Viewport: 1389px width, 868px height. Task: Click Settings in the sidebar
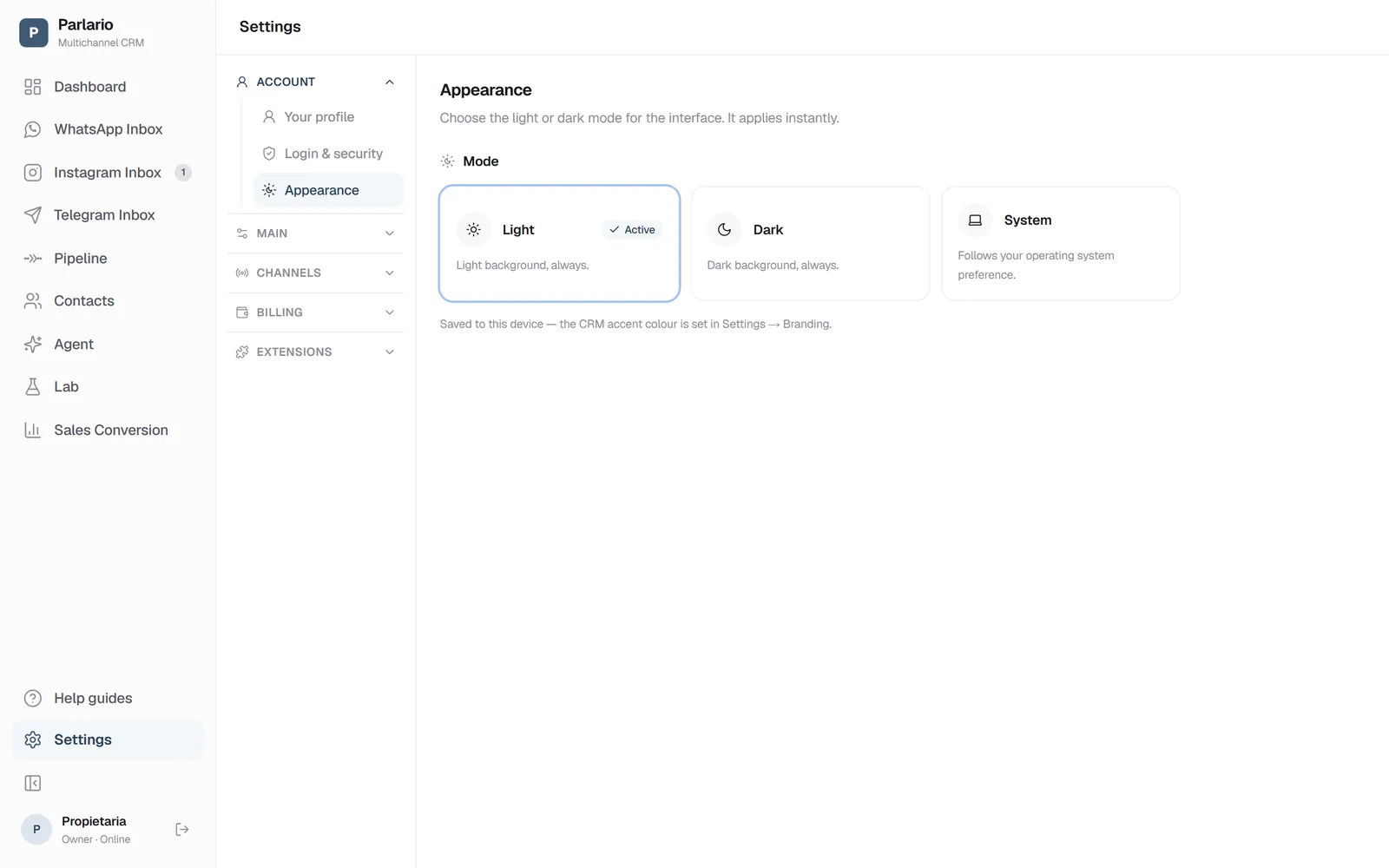tap(108, 740)
